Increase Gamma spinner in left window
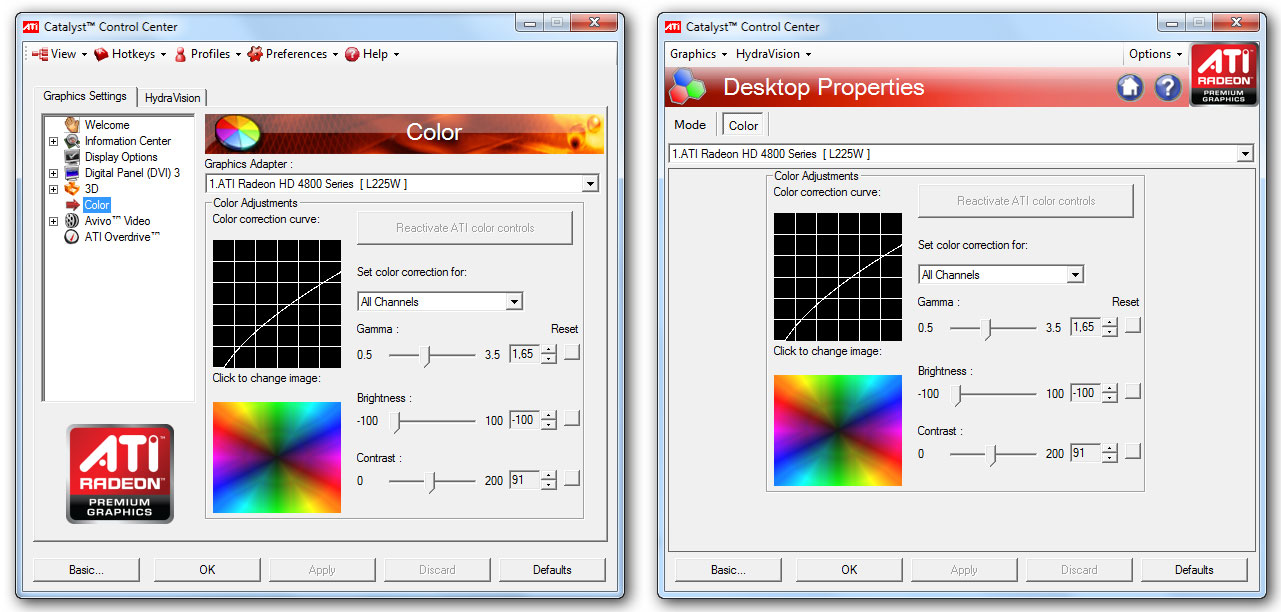 click(x=548, y=349)
